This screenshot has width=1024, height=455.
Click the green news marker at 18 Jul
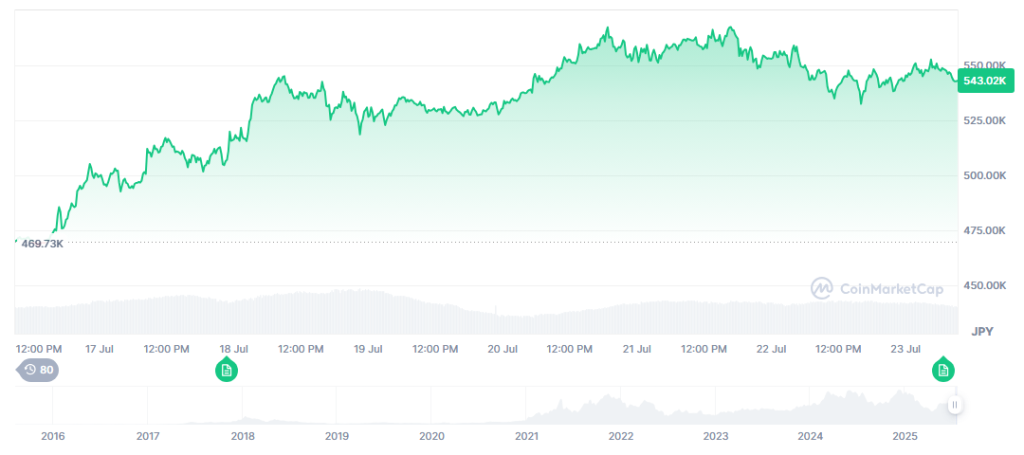(227, 371)
